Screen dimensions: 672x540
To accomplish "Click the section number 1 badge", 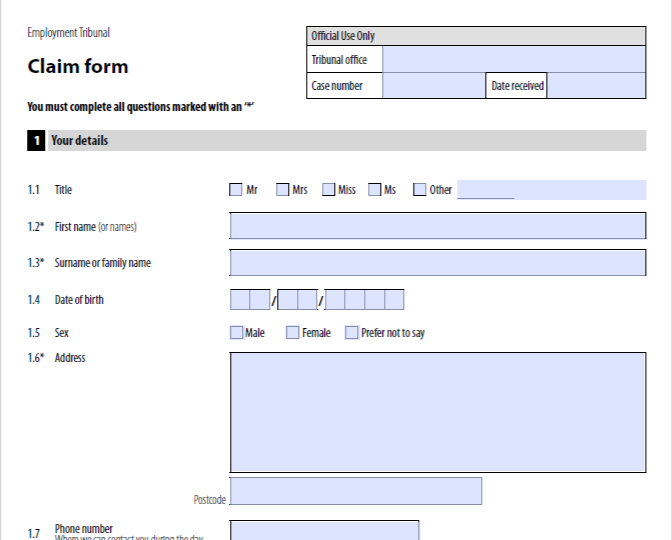I will click(x=36, y=141).
